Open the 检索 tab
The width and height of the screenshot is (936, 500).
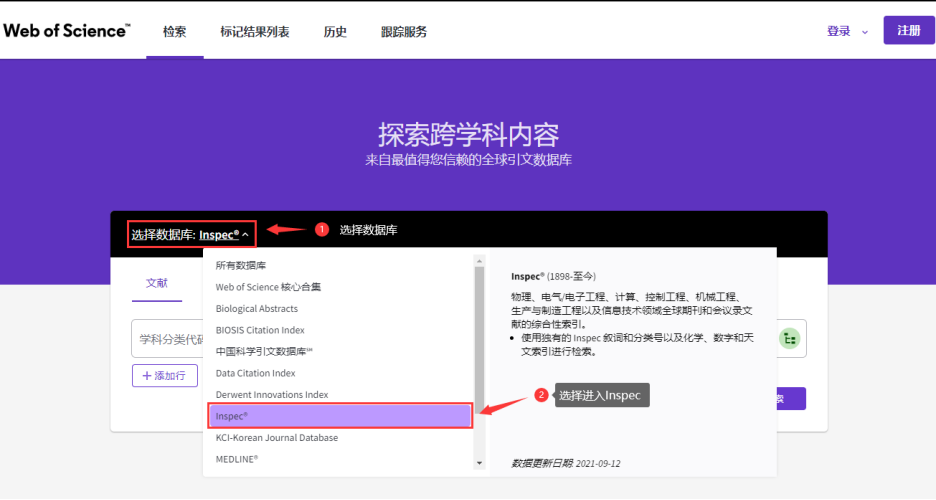(174, 32)
